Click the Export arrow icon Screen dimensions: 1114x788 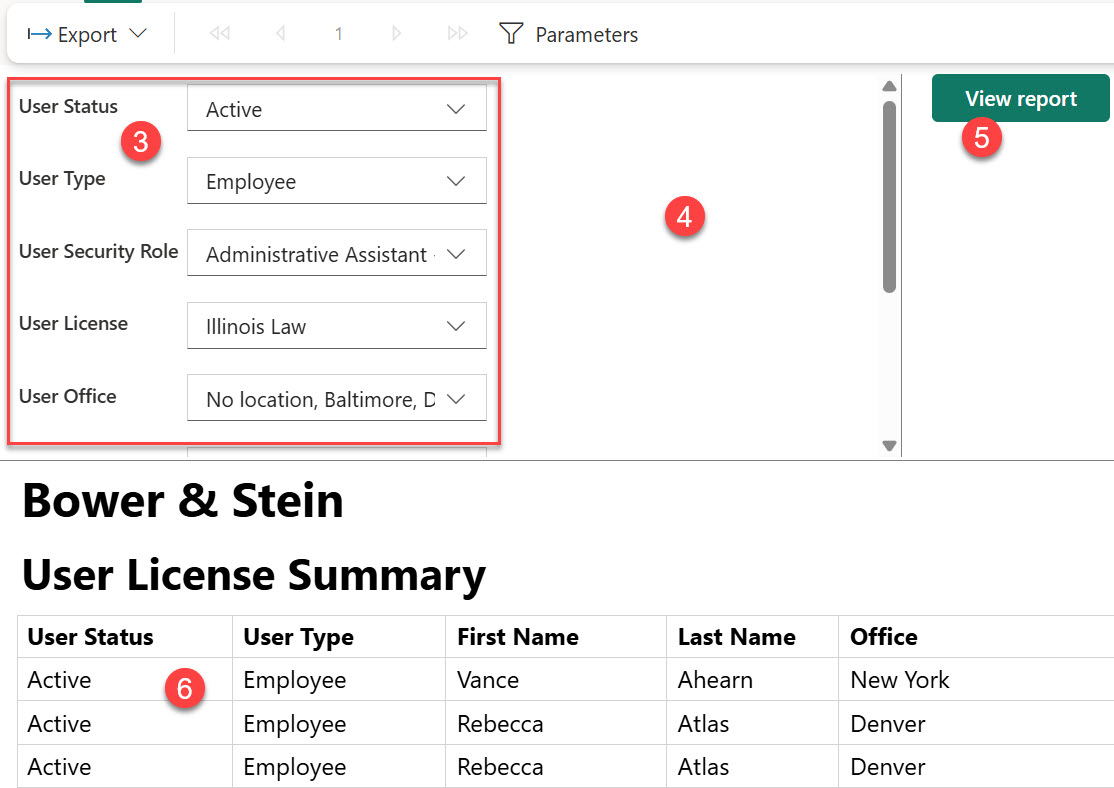tap(39, 33)
